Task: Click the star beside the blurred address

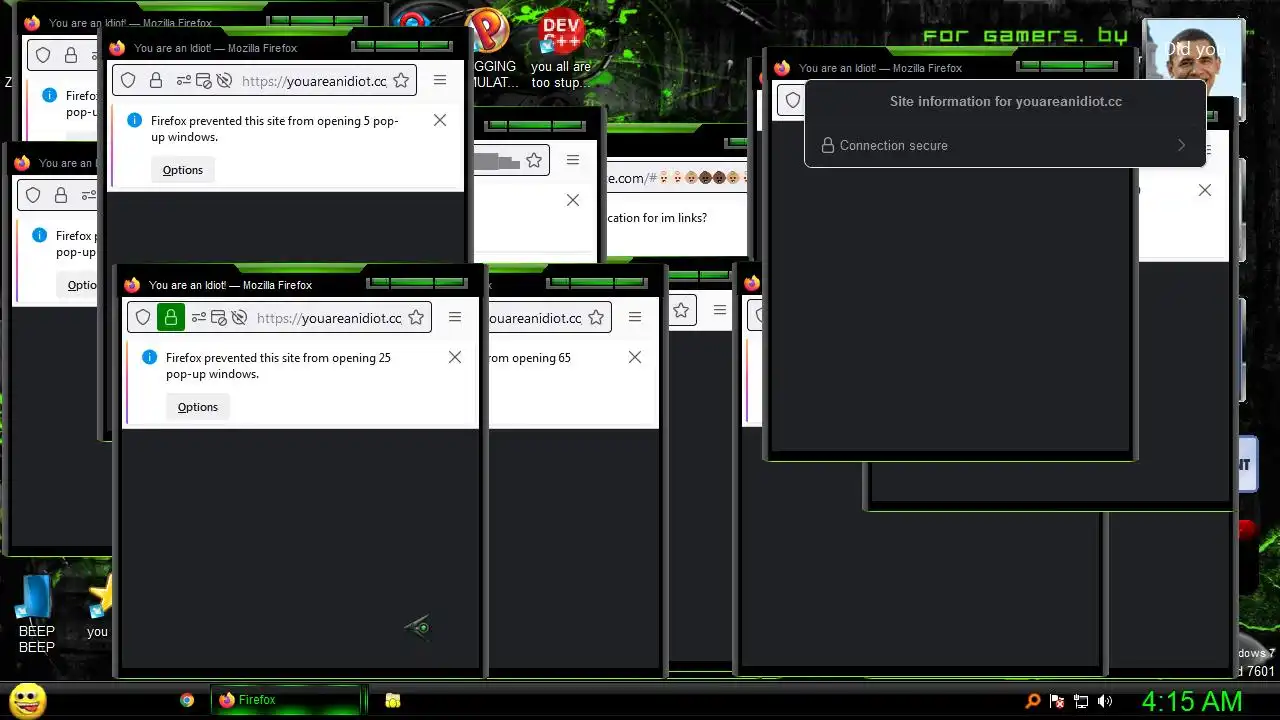Action: (x=534, y=160)
